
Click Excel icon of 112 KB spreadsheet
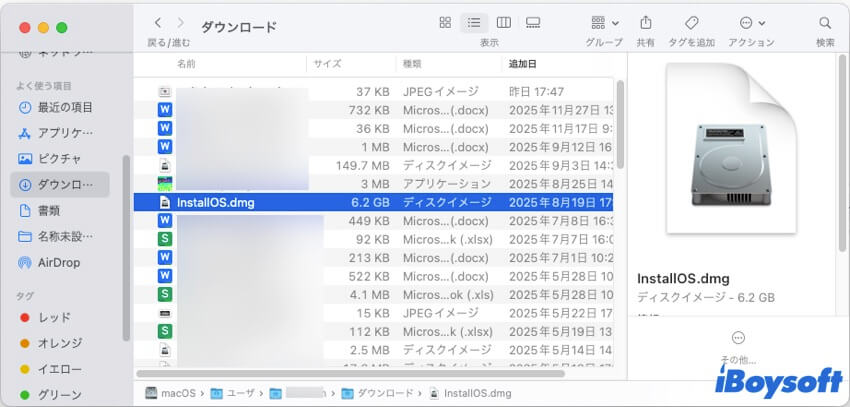click(x=165, y=331)
